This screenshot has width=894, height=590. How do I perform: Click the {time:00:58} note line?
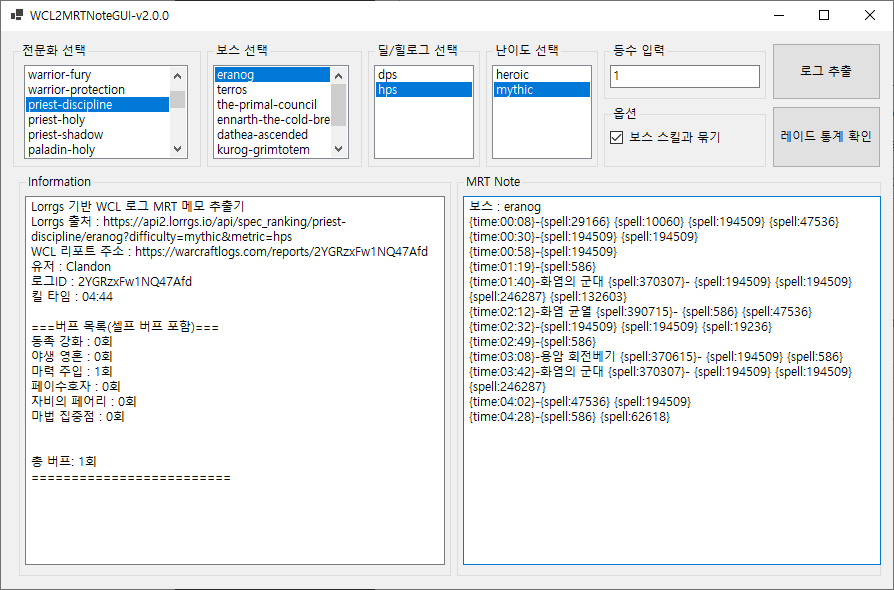[543, 251]
